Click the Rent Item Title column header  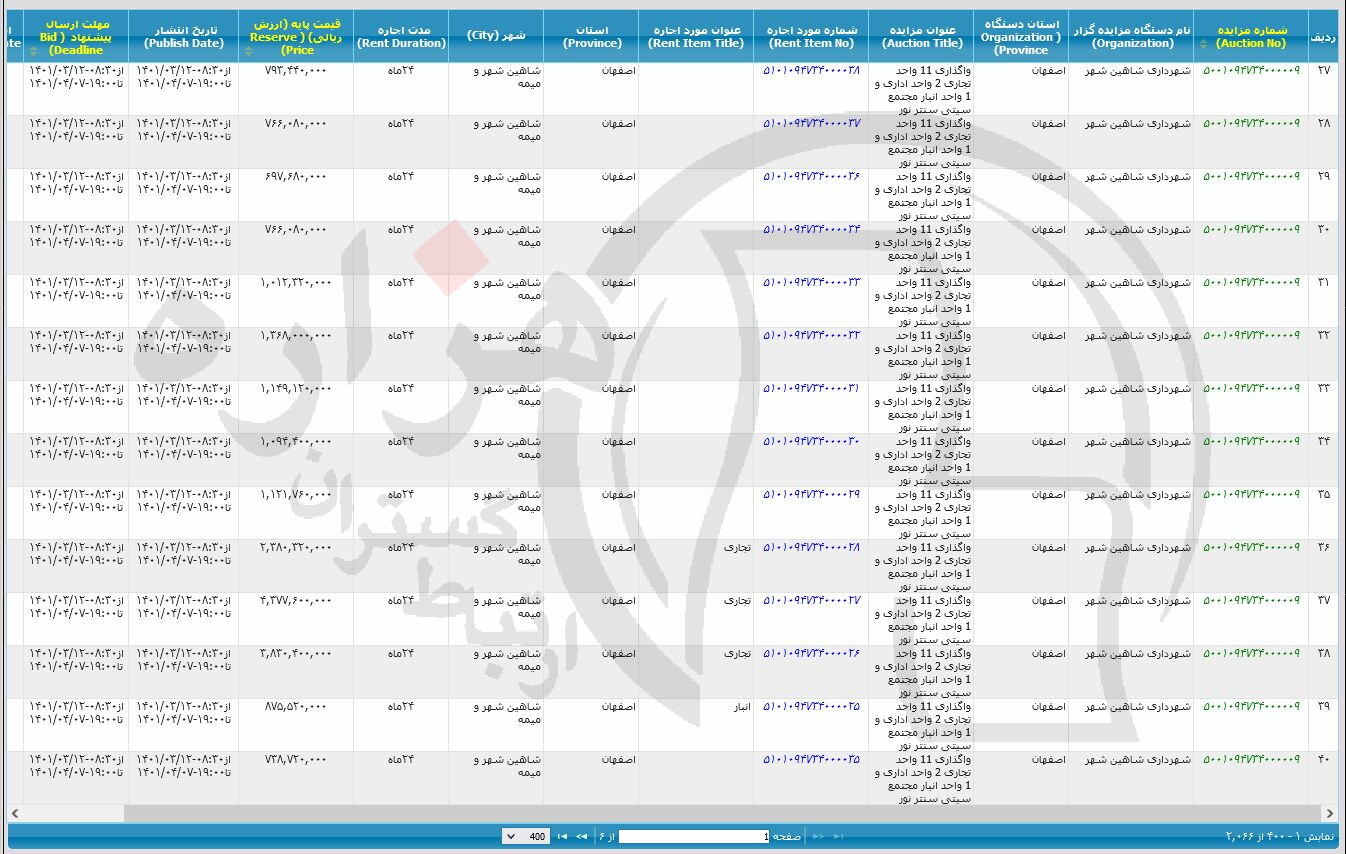click(x=696, y=37)
